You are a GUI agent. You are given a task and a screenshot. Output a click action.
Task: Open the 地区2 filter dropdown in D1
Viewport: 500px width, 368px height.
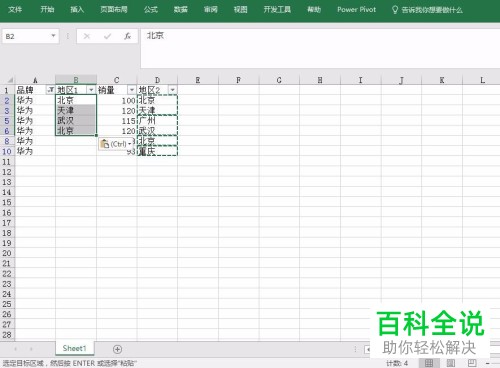(x=172, y=90)
